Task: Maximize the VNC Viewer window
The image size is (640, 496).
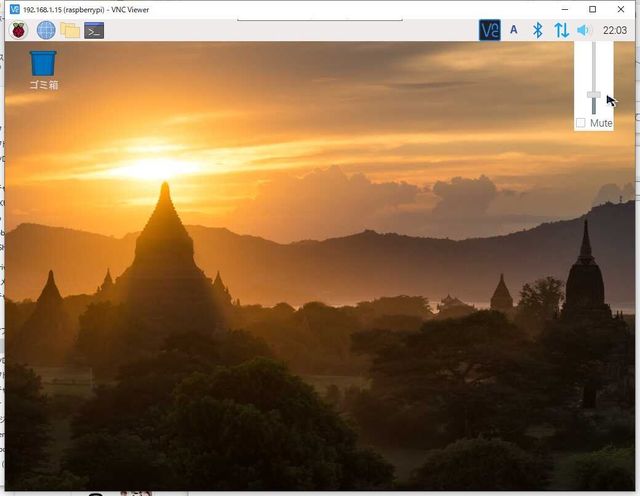Action: click(x=592, y=9)
